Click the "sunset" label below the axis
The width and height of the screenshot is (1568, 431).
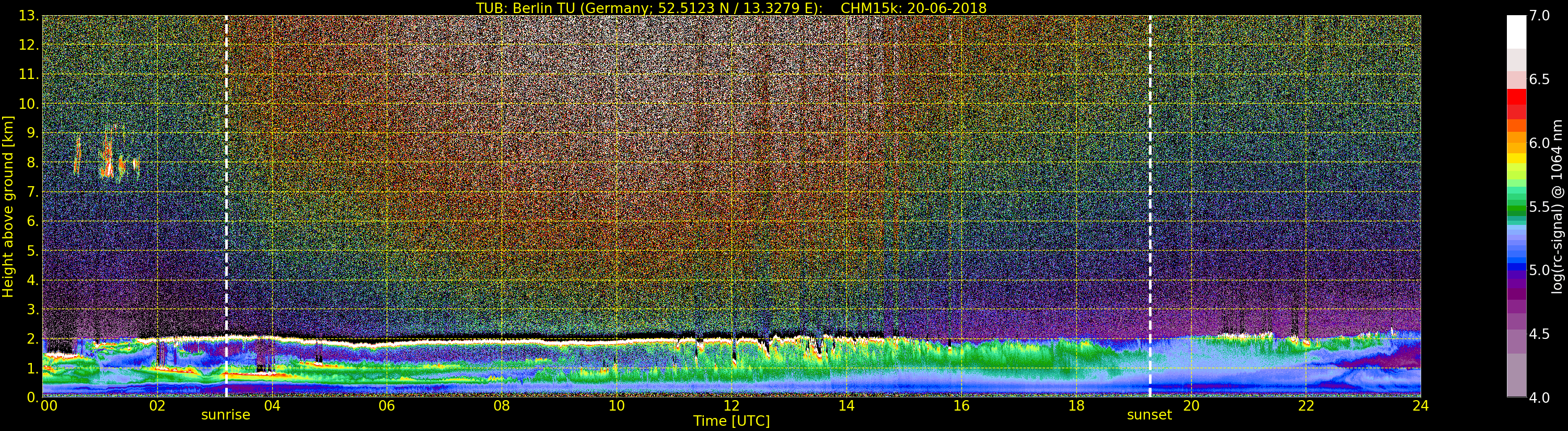[1148, 415]
